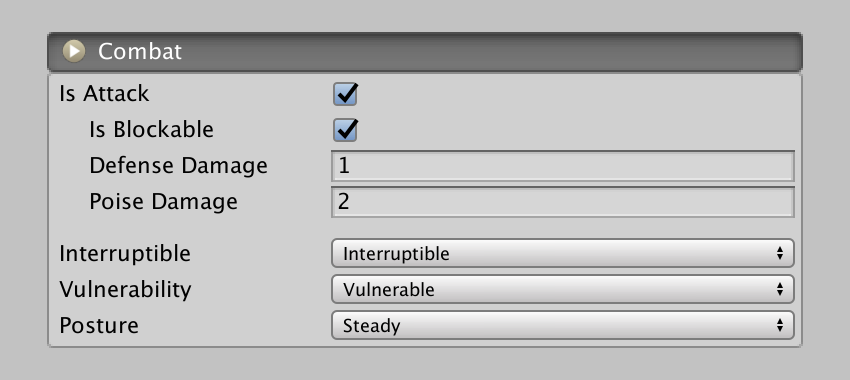Click the Posture property label
Screen dimensions: 850x380
click(x=99, y=325)
